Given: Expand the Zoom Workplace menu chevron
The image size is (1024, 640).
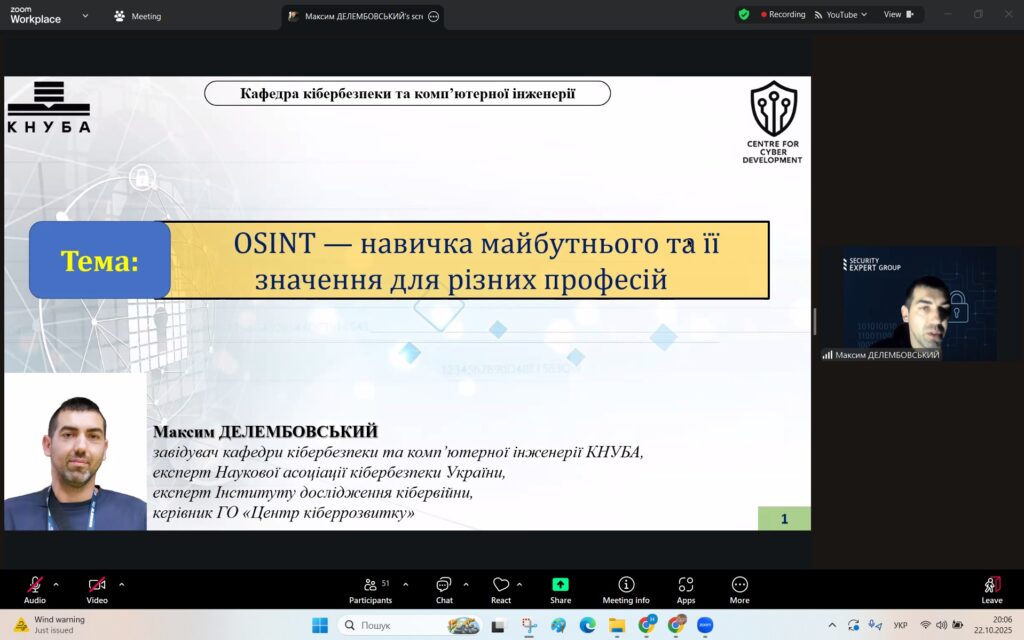Looking at the screenshot, I should point(85,16).
